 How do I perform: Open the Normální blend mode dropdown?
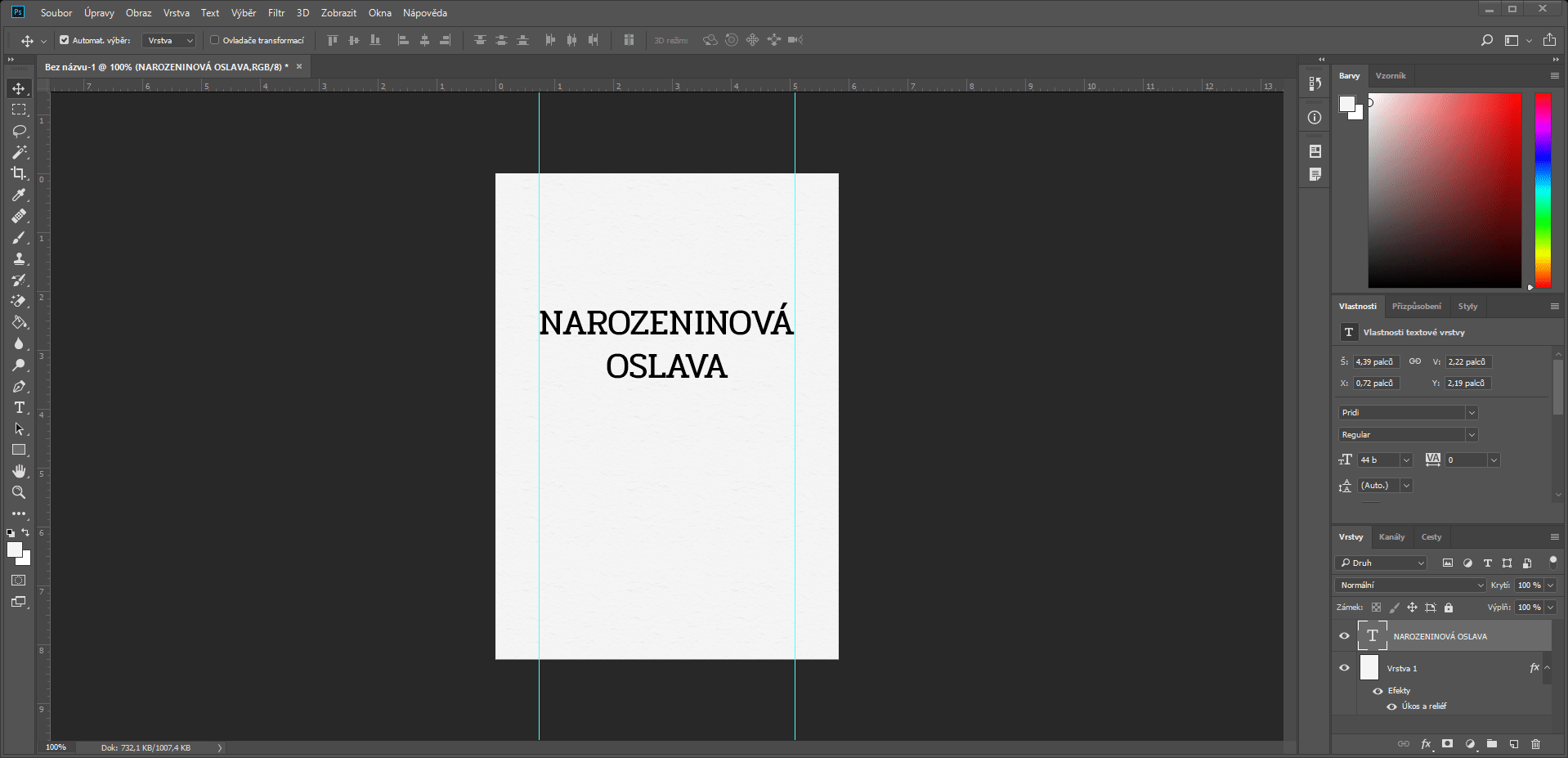tap(1410, 585)
